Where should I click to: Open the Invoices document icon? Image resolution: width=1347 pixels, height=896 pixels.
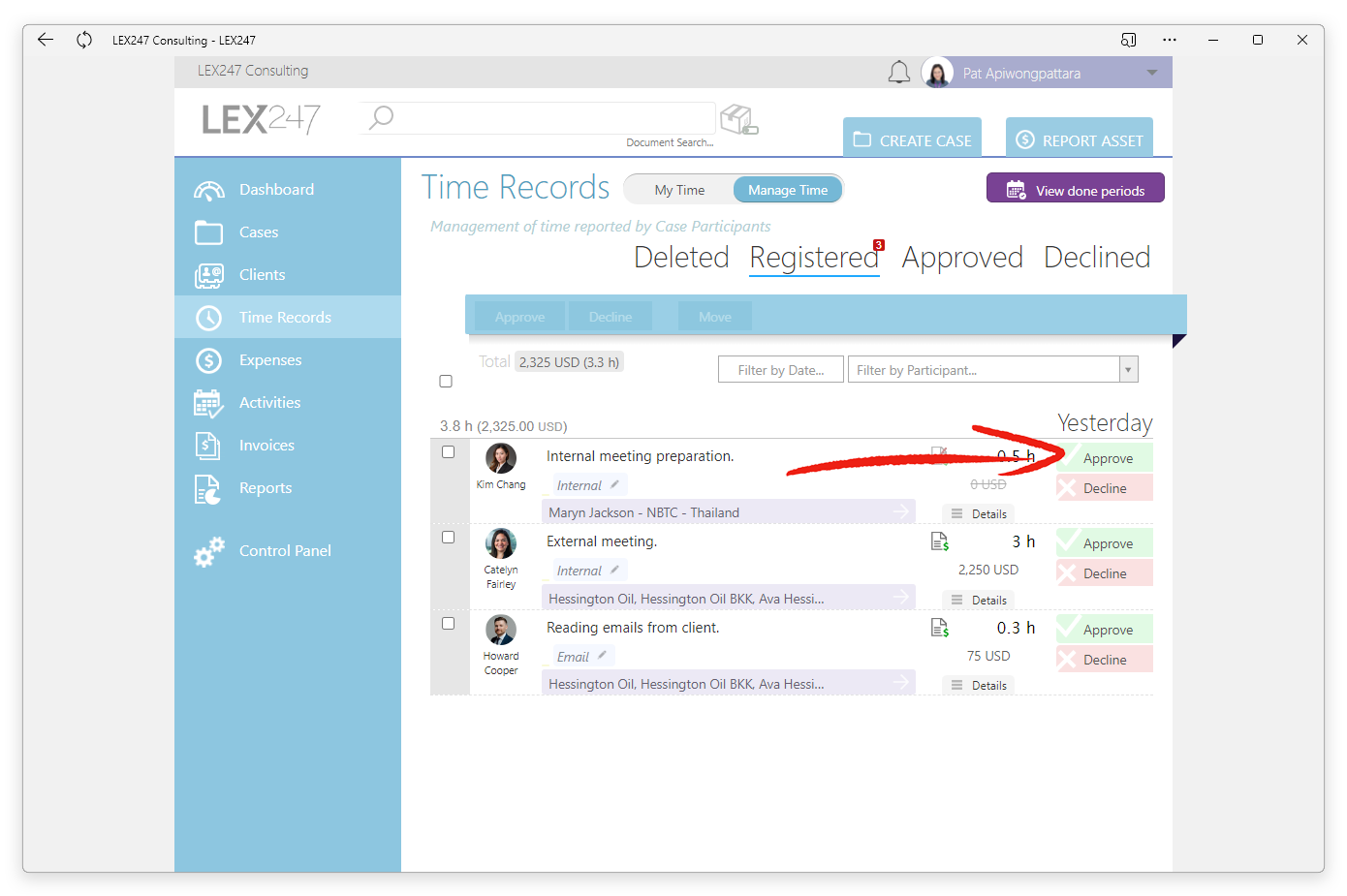click(x=207, y=446)
